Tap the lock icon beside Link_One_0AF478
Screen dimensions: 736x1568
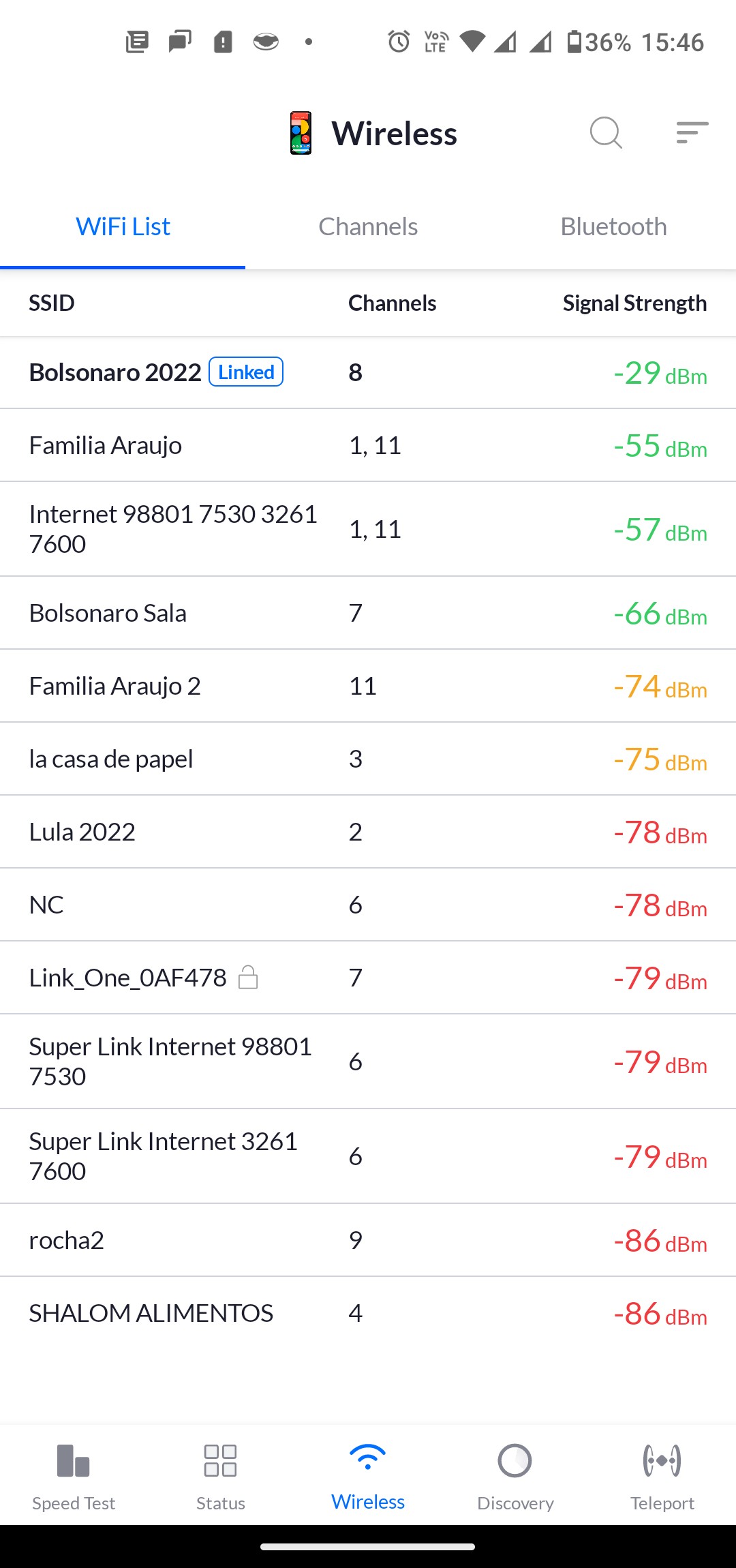point(248,978)
